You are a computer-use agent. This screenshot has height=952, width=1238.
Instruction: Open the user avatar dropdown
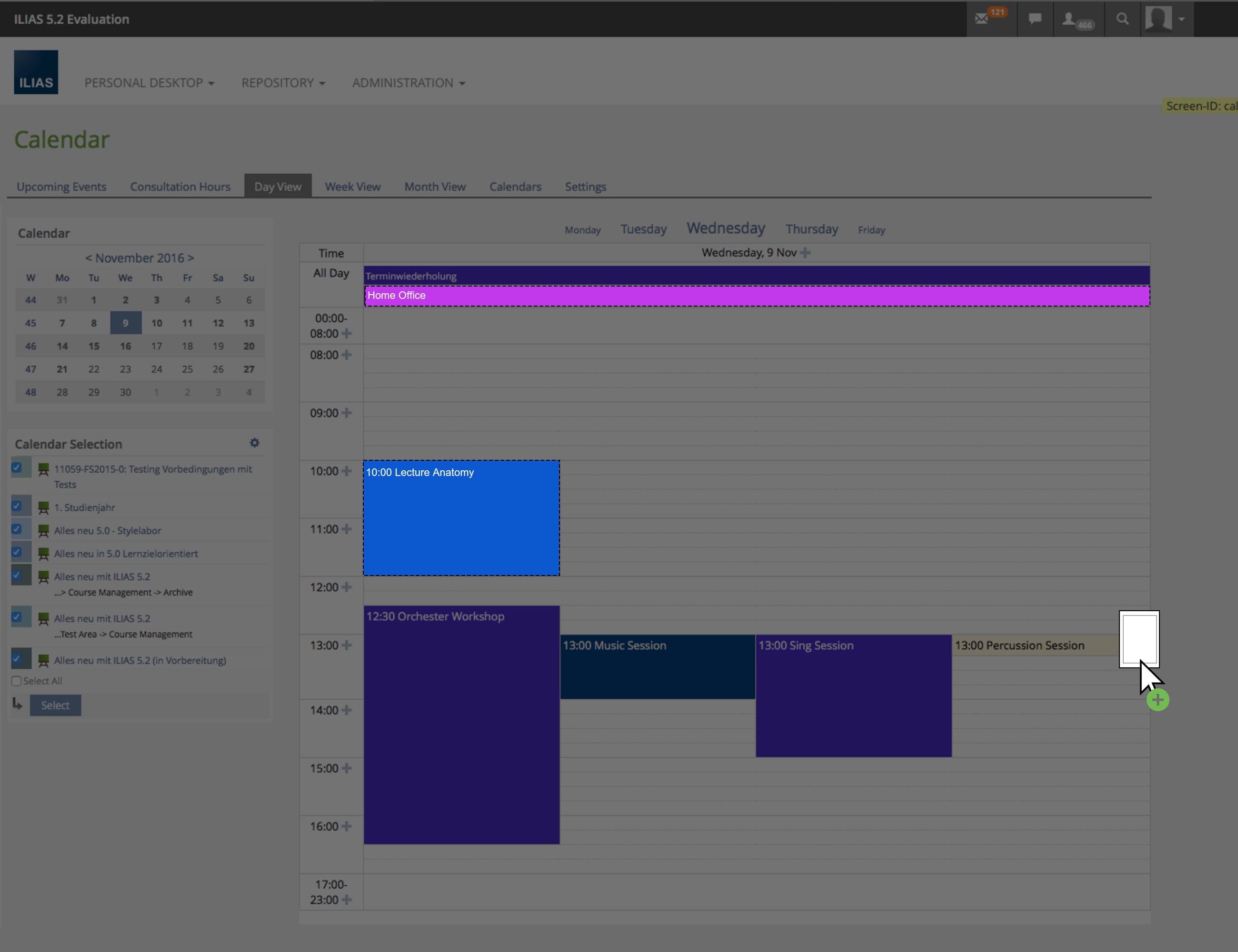[x=1166, y=19]
